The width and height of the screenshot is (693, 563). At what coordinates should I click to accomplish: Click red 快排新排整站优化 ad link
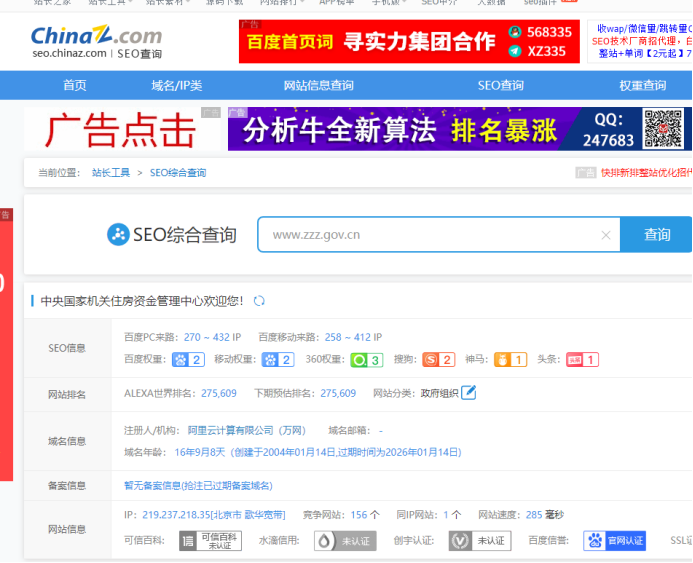coord(646,172)
